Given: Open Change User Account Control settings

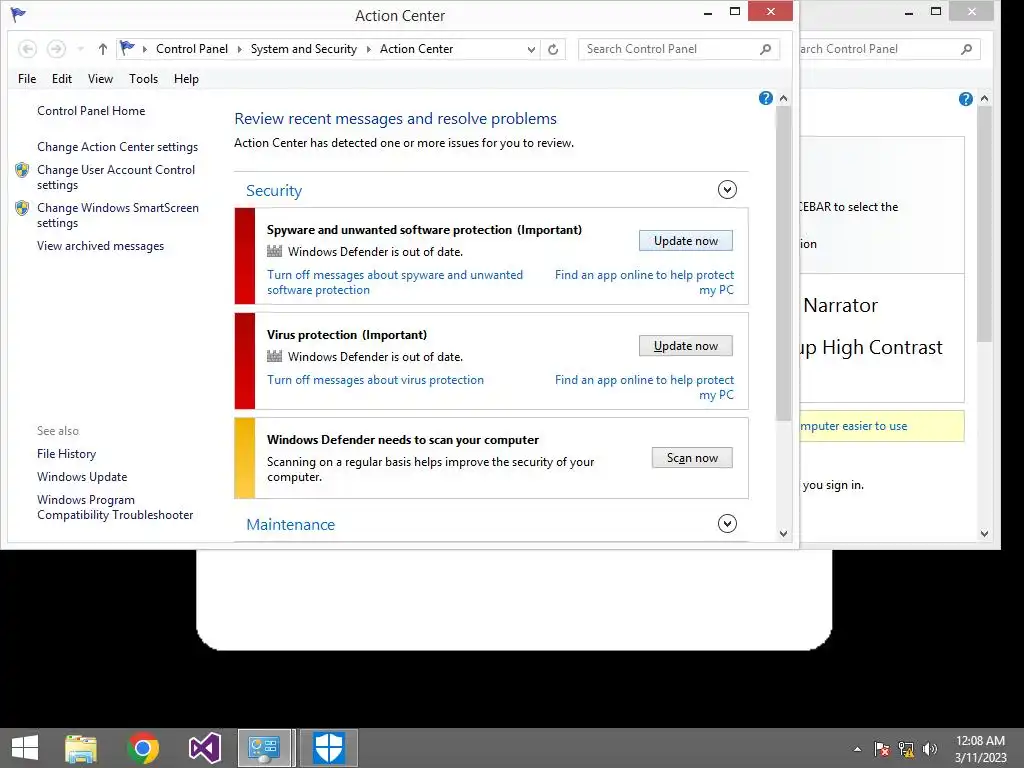Looking at the screenshot, I should pos(116,177).
